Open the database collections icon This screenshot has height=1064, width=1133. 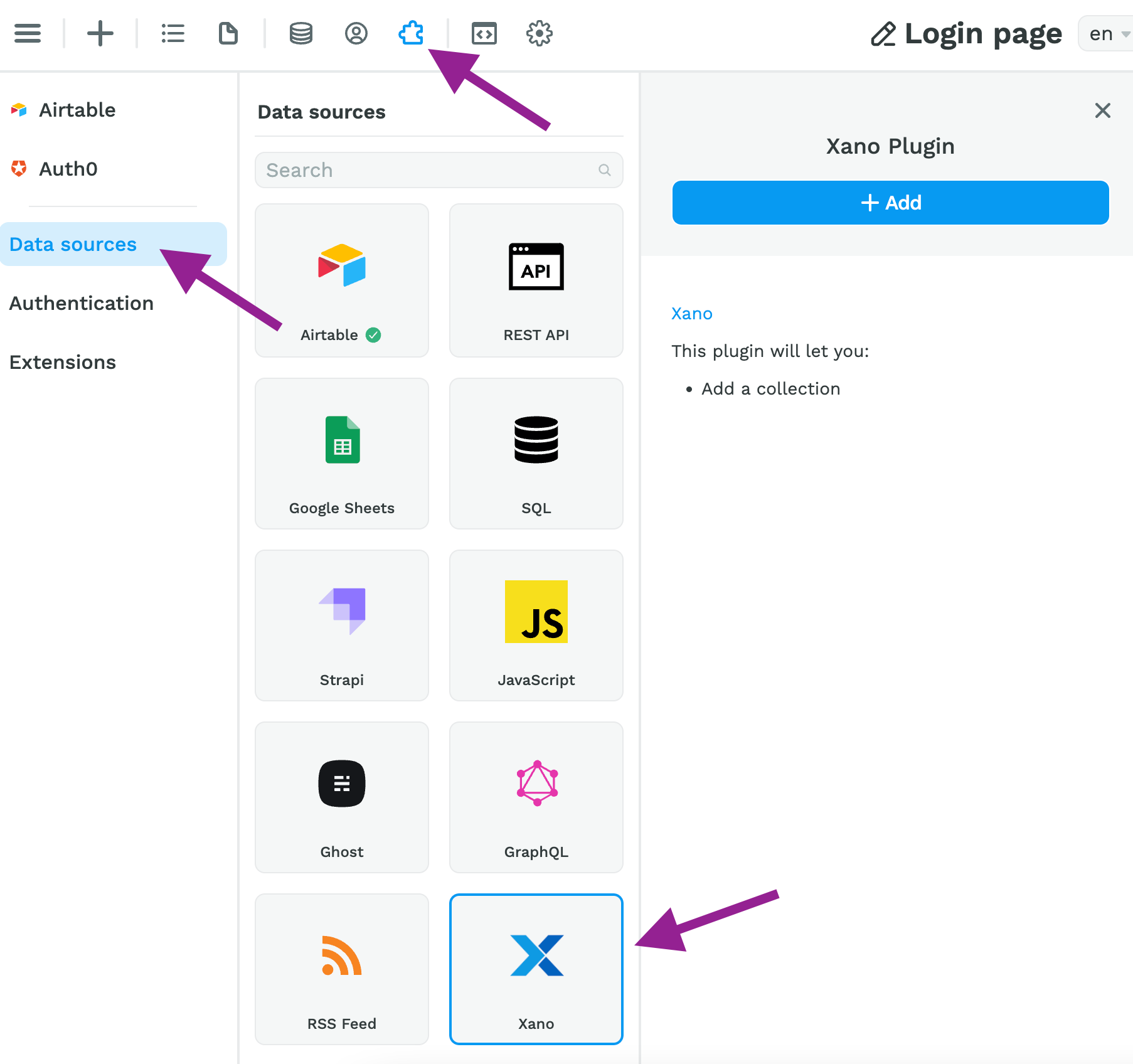pyautogui.click(x=301, y=33)
